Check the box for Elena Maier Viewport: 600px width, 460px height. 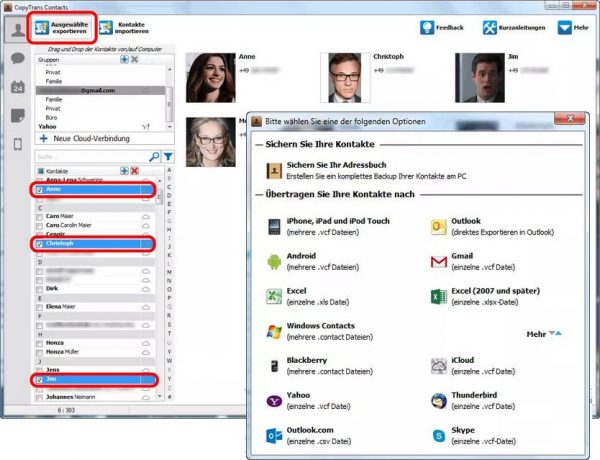click(x=39, y=307)
